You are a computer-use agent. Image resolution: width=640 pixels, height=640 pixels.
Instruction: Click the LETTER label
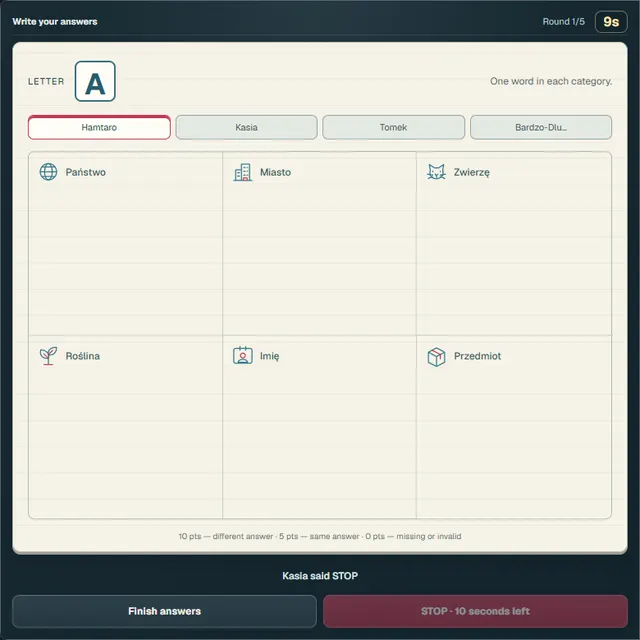tap(46, 81)
